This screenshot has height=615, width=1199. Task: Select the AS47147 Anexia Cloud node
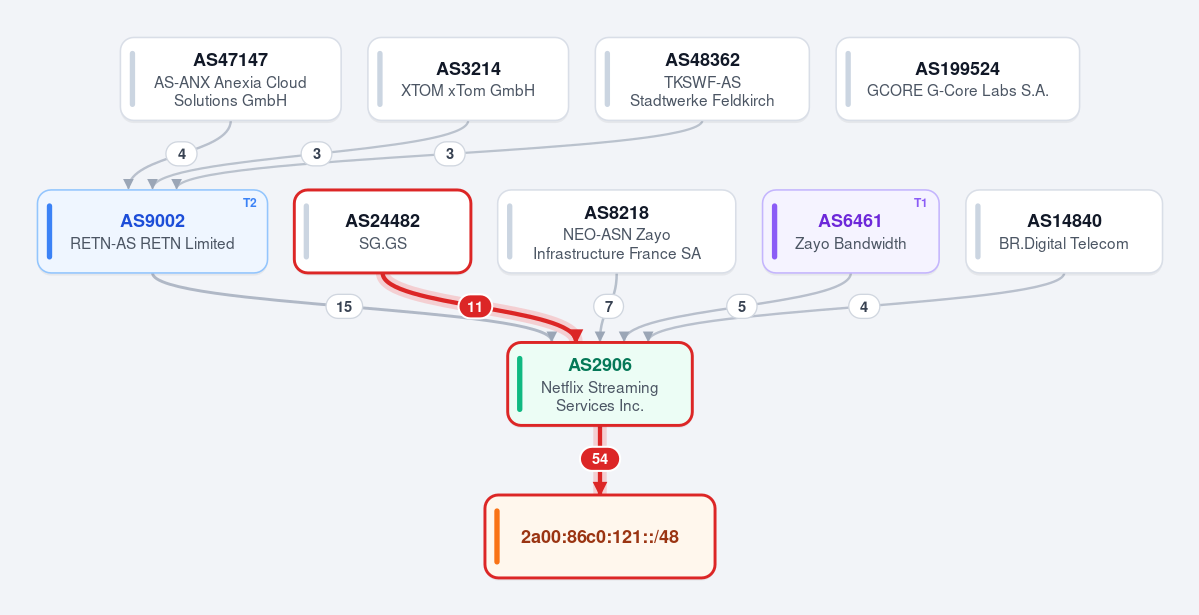[230, 79]
